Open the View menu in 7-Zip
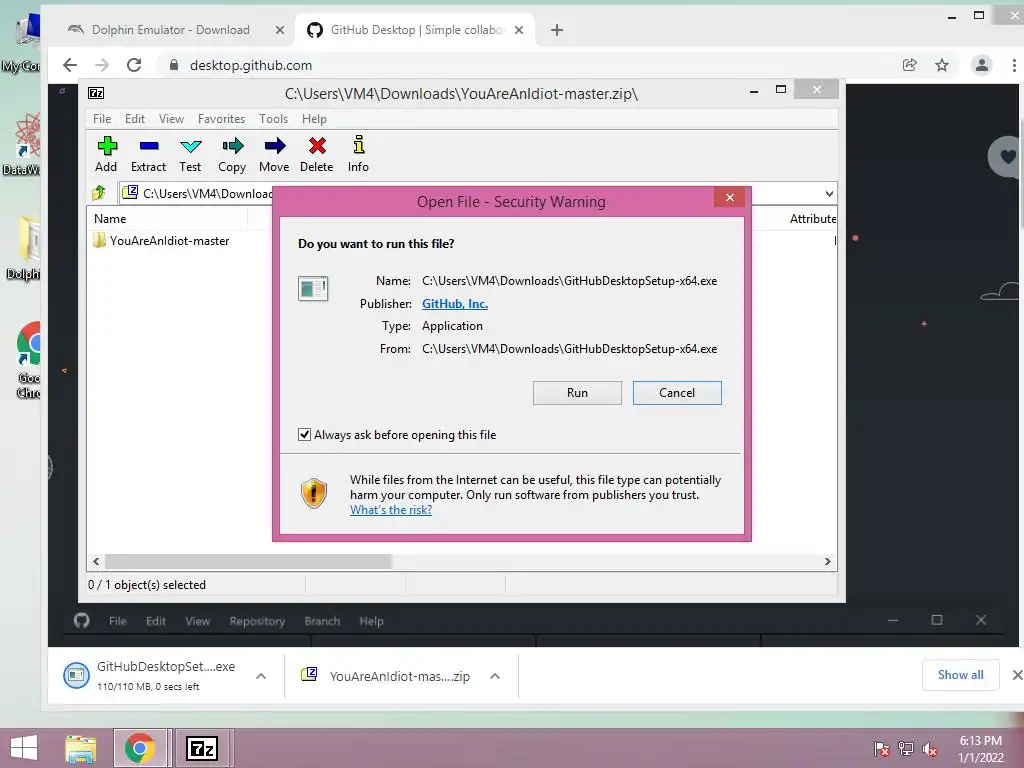 [171, 119]
